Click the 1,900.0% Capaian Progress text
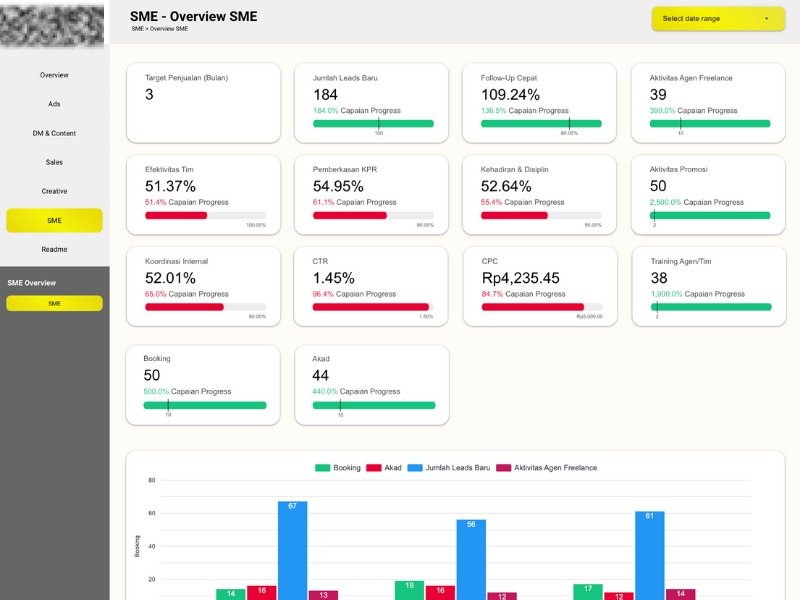 pos(697,294)
